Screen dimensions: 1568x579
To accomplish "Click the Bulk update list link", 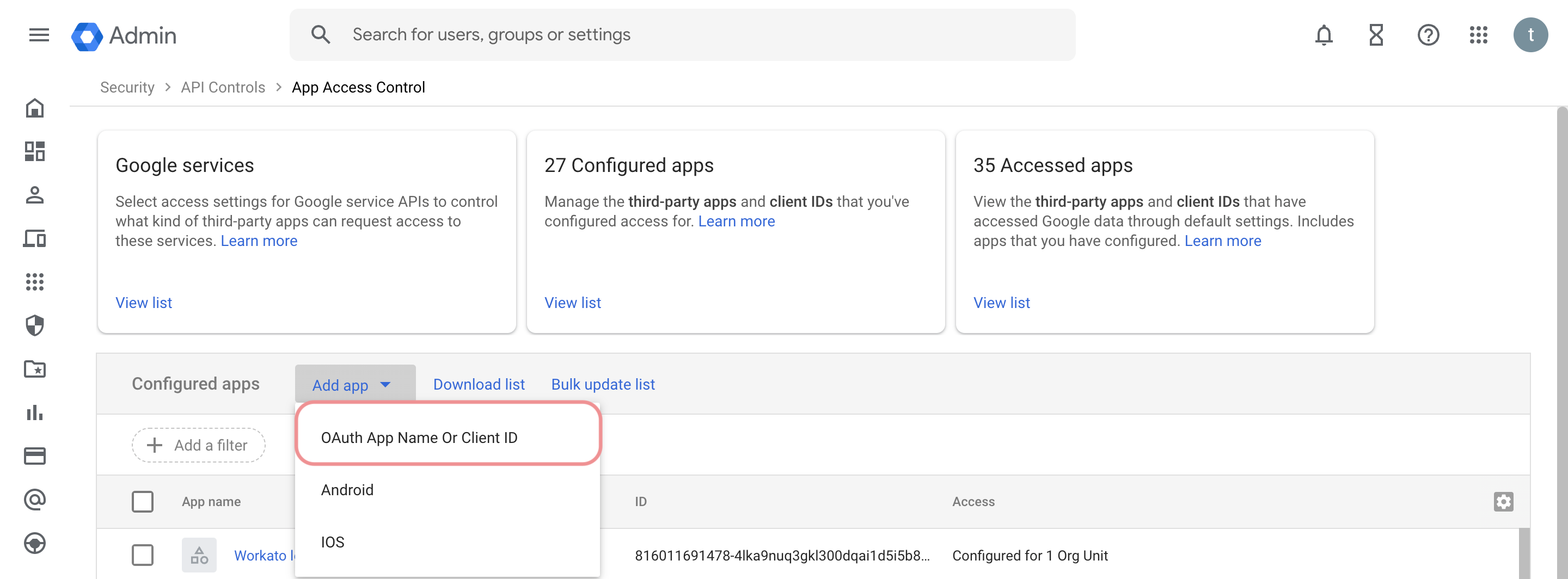I will click(603, 384).
